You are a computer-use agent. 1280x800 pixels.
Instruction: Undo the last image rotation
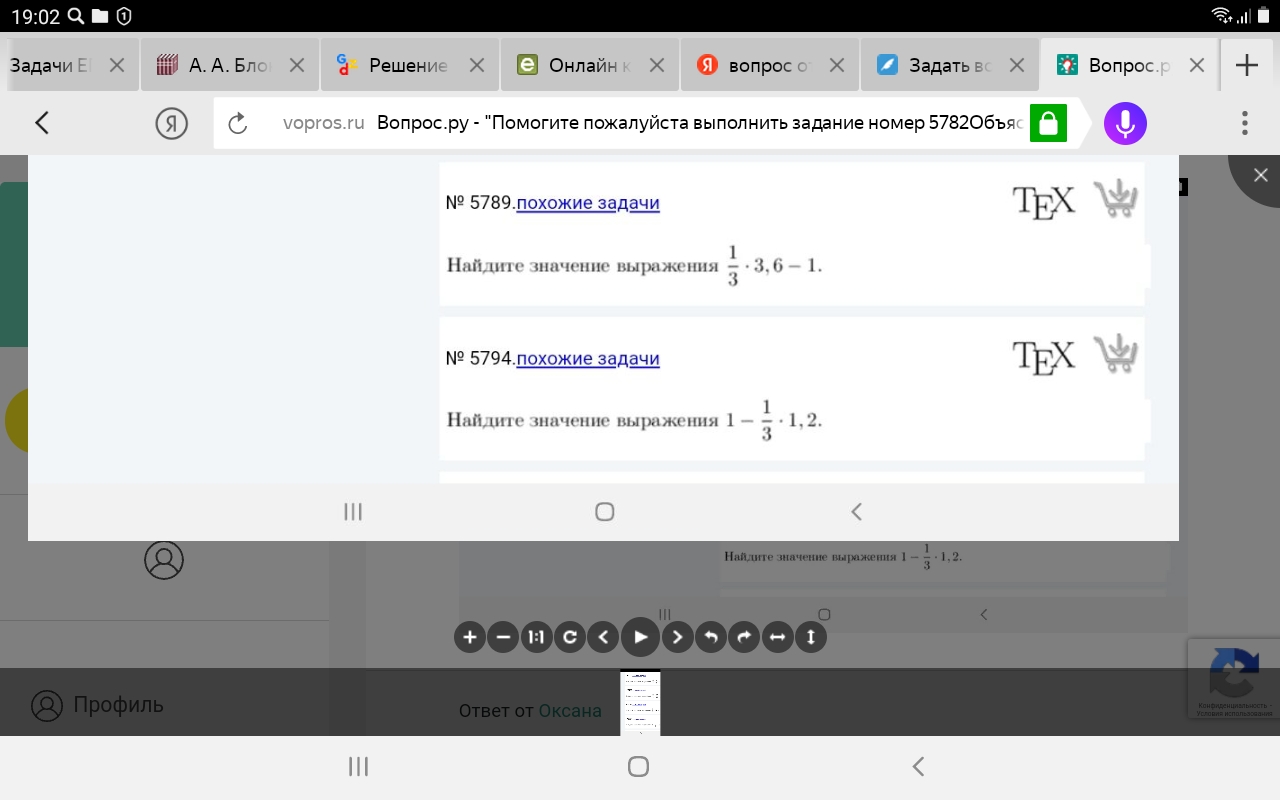[711, 637]
